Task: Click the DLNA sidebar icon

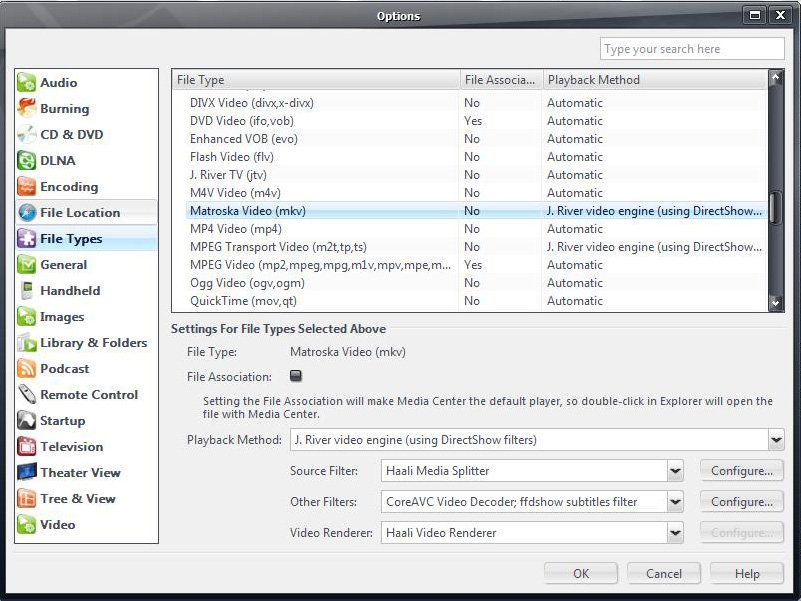Action: tap(27, 160)
